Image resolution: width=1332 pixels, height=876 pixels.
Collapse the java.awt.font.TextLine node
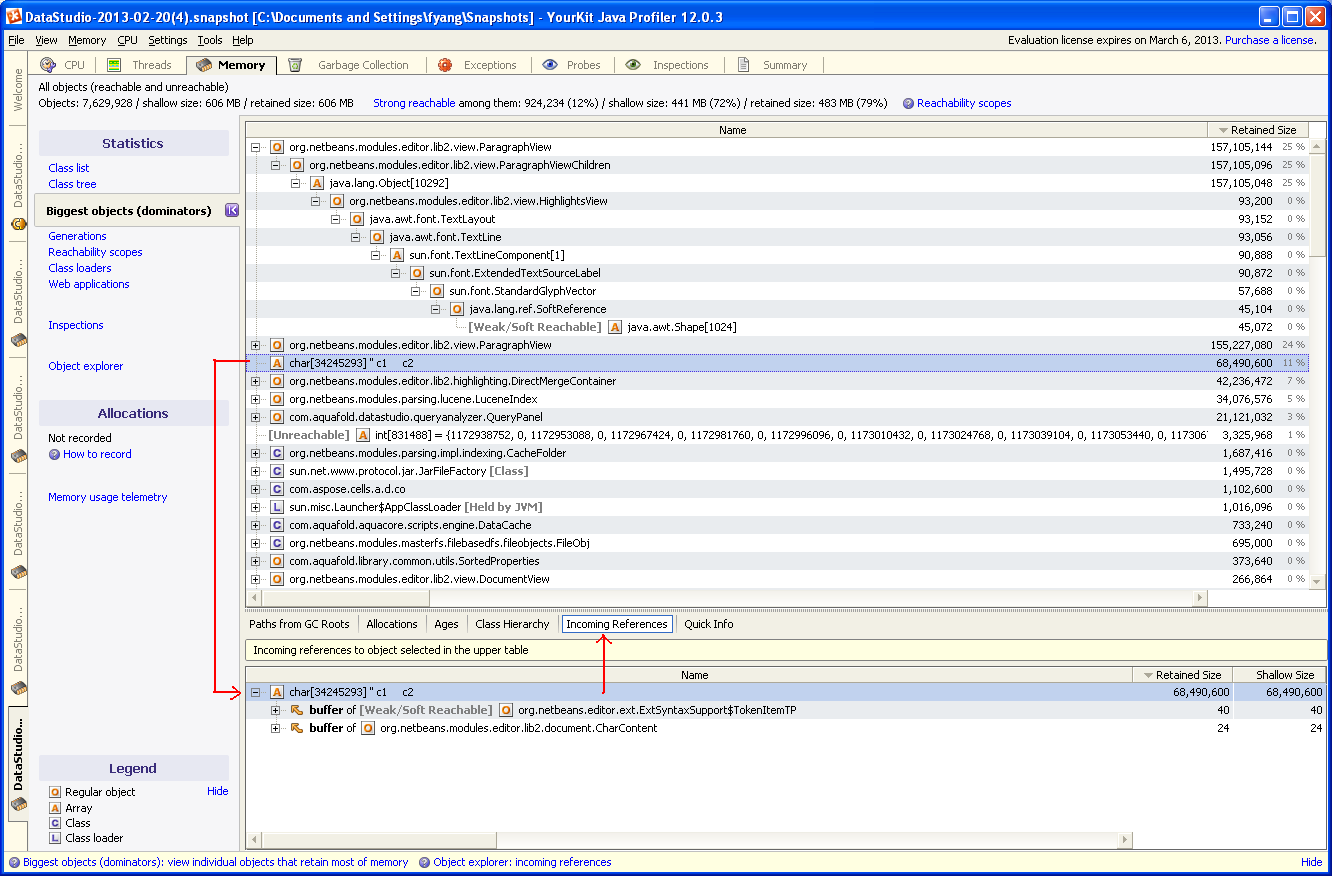click(x=356, y=237)
